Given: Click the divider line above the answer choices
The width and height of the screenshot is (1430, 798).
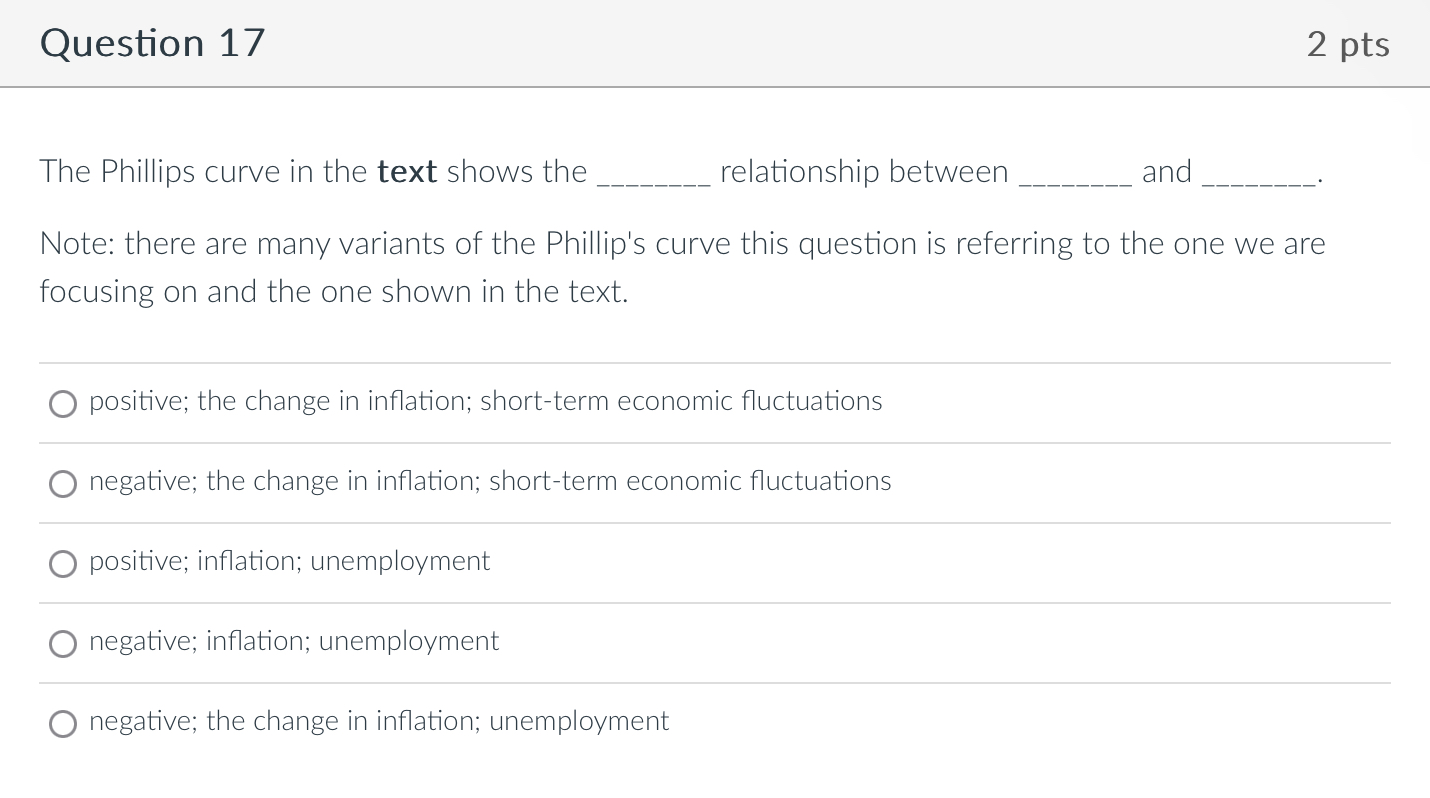Looking at the screenshot, I should click(x=714, y=363).
